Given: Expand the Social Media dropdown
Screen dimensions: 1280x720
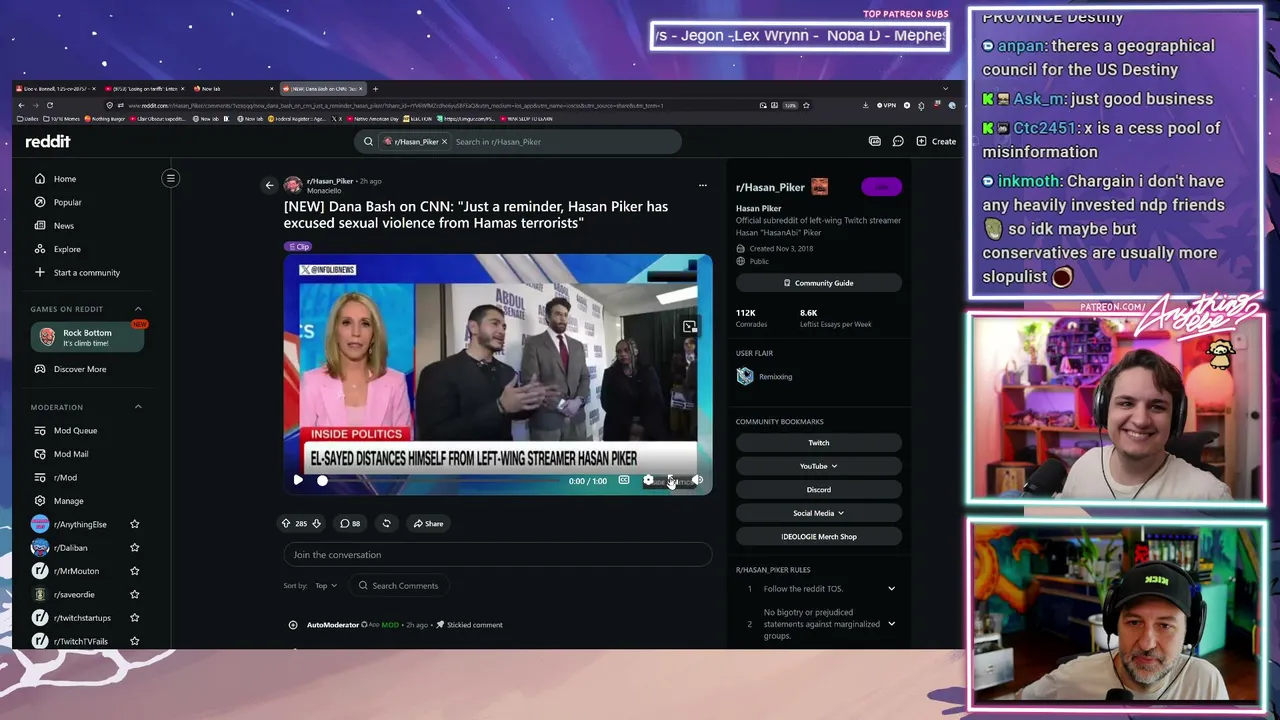Looking at the screenshot, I should click(x=819, y=513).
